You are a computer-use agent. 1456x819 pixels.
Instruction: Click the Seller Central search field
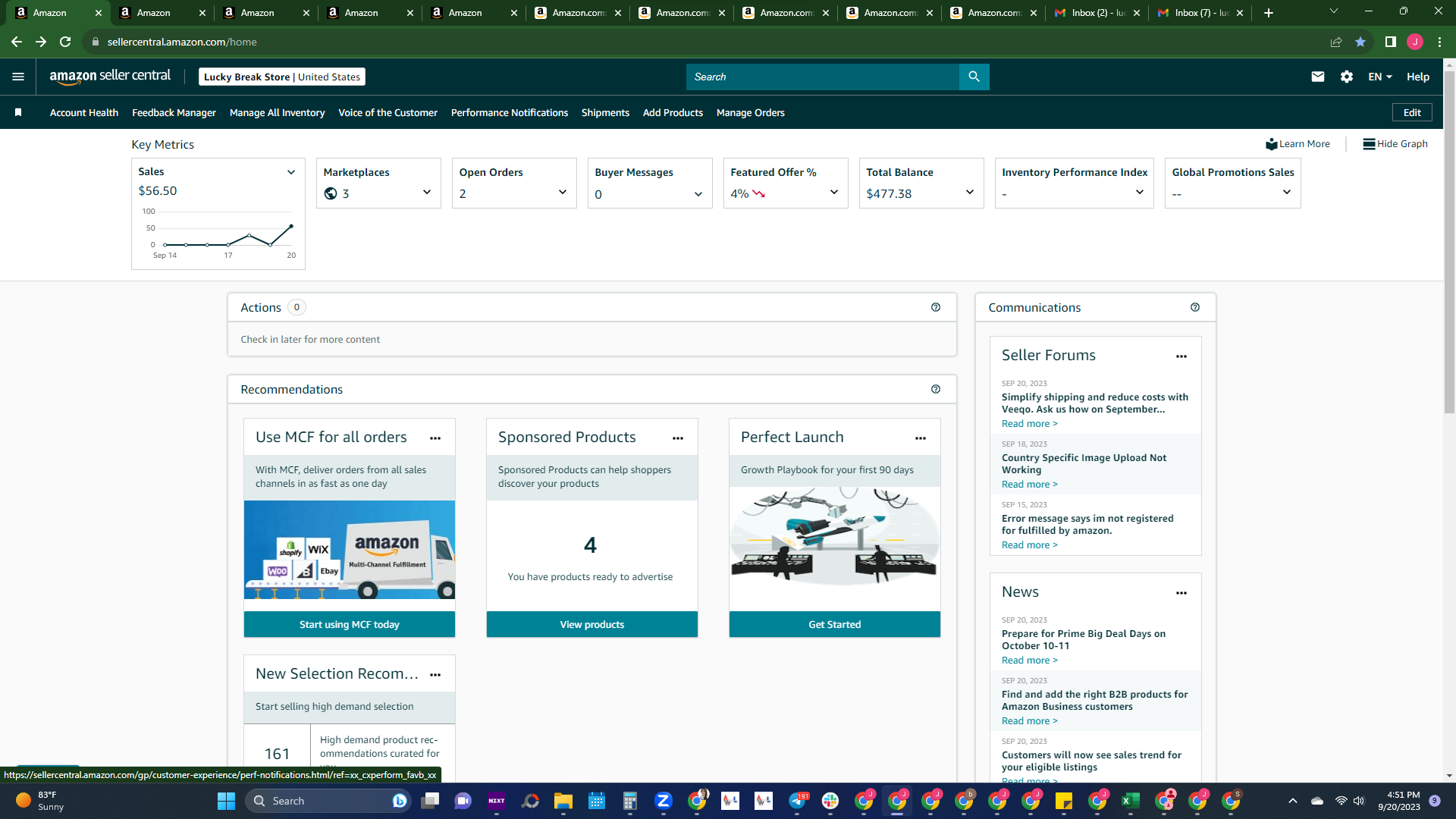tap(823, 77)
